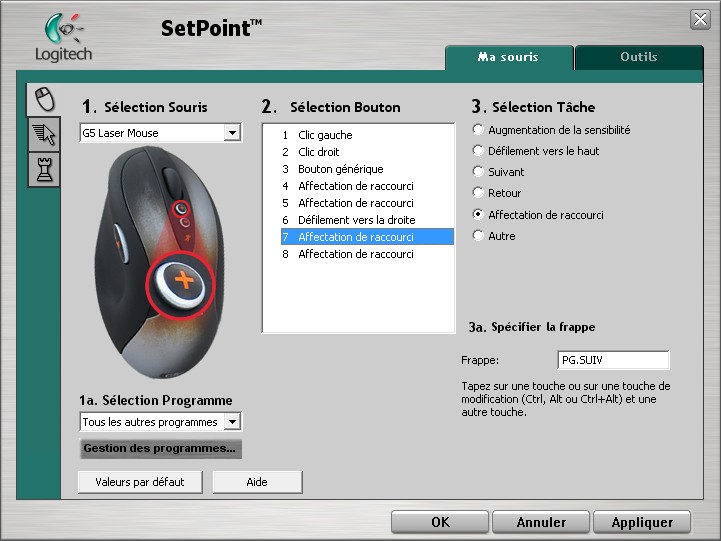The width and height of the screenshot is (721, 541).
Task: Confirm with the OK button
Action: click(x=440, y=522)
